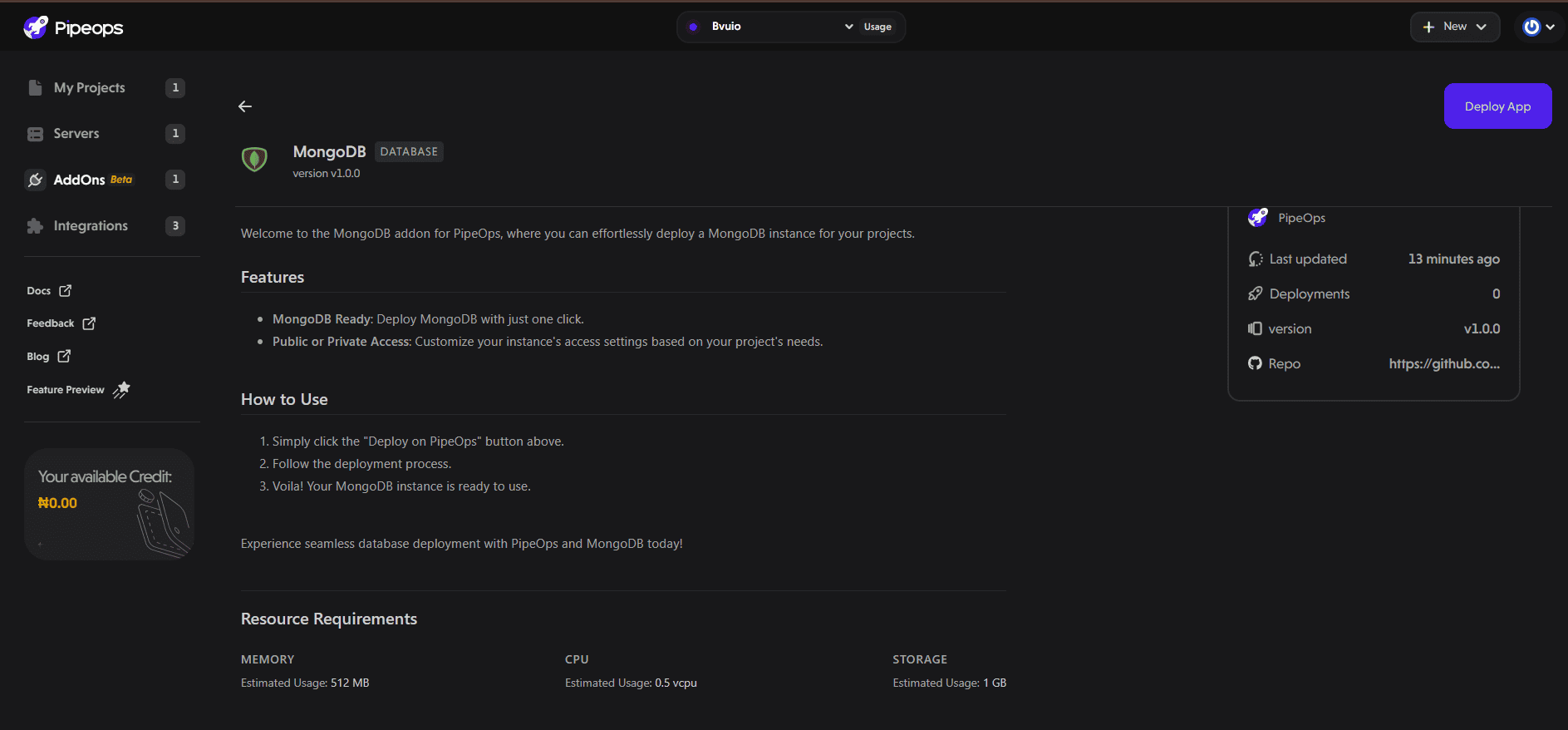The height and width of the screenshot is (730, 1568).
Task: Click the Last updated refresh icon
Action: click(x=1255, y=259)
